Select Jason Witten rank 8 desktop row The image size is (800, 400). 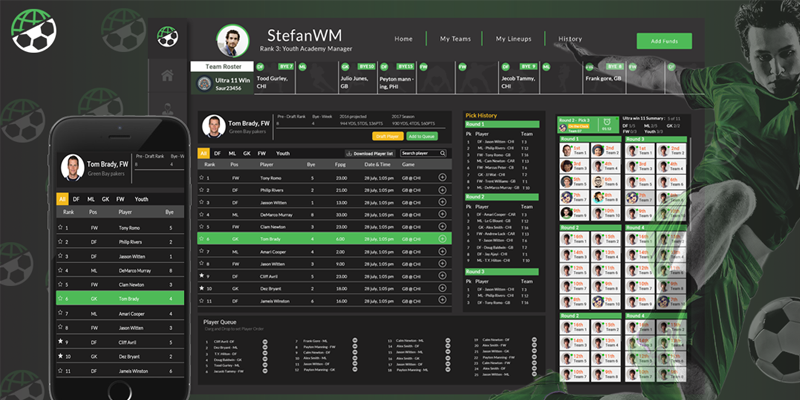point(324,263)
